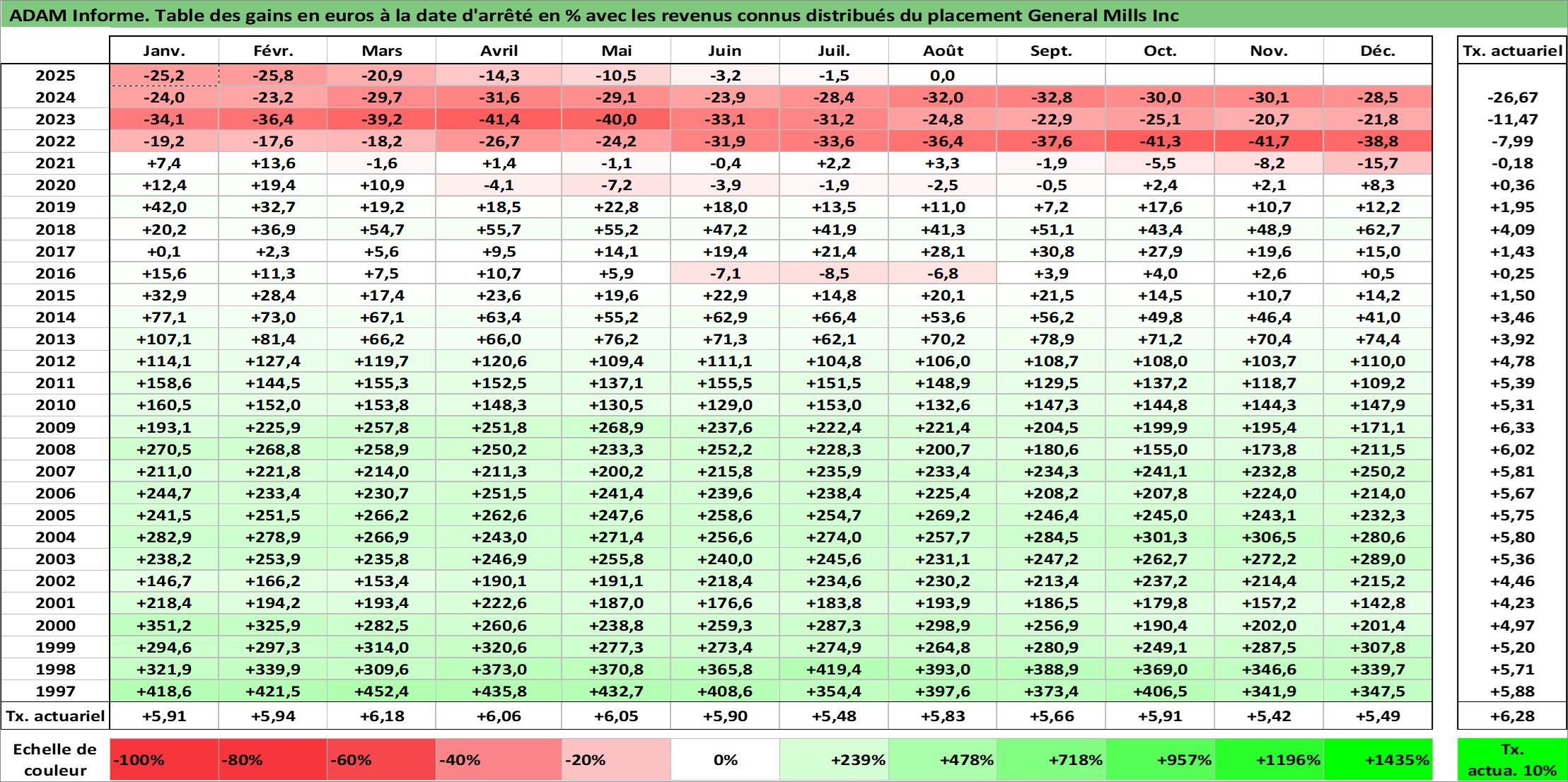Click the -41,4 cell for April 2023

pyautogui.click(x=499, y=119)
